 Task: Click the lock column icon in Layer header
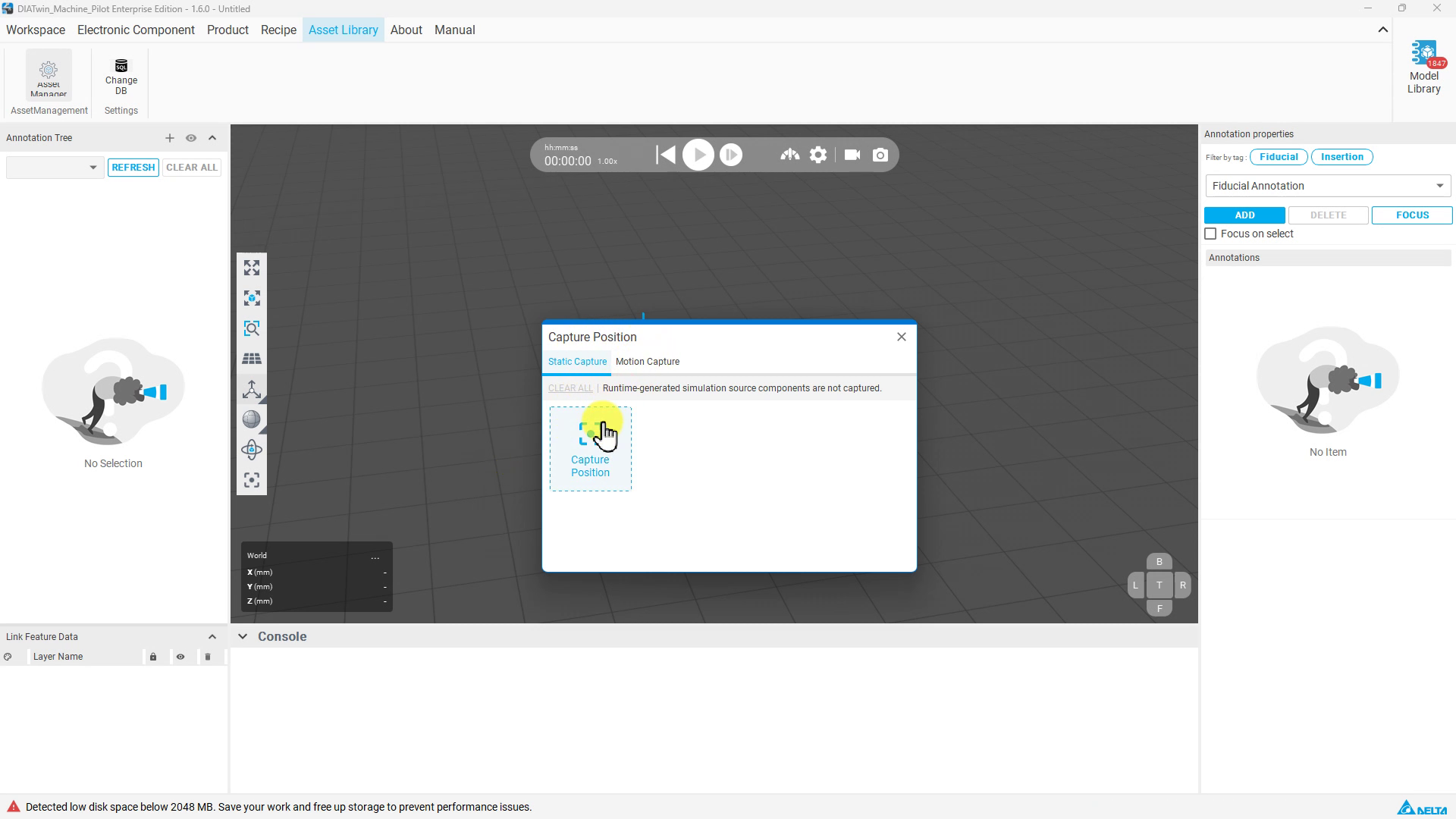click(x=153, y=657)
